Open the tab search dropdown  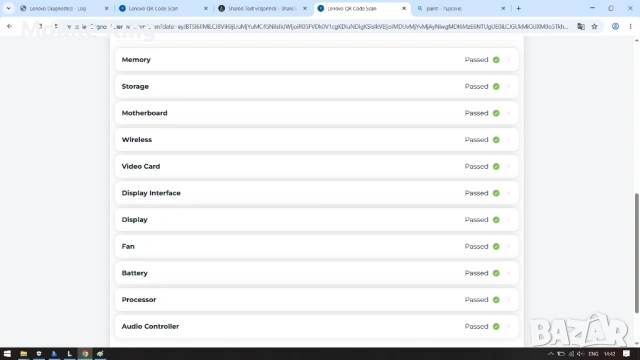[8, 8]
